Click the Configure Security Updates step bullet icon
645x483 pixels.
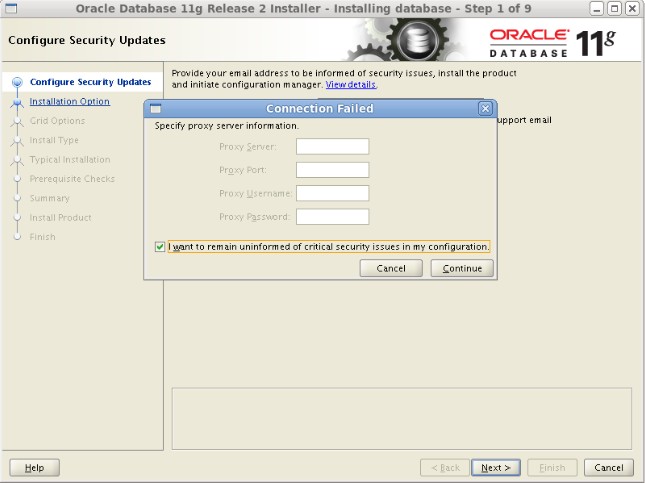[x=17, y=82]
